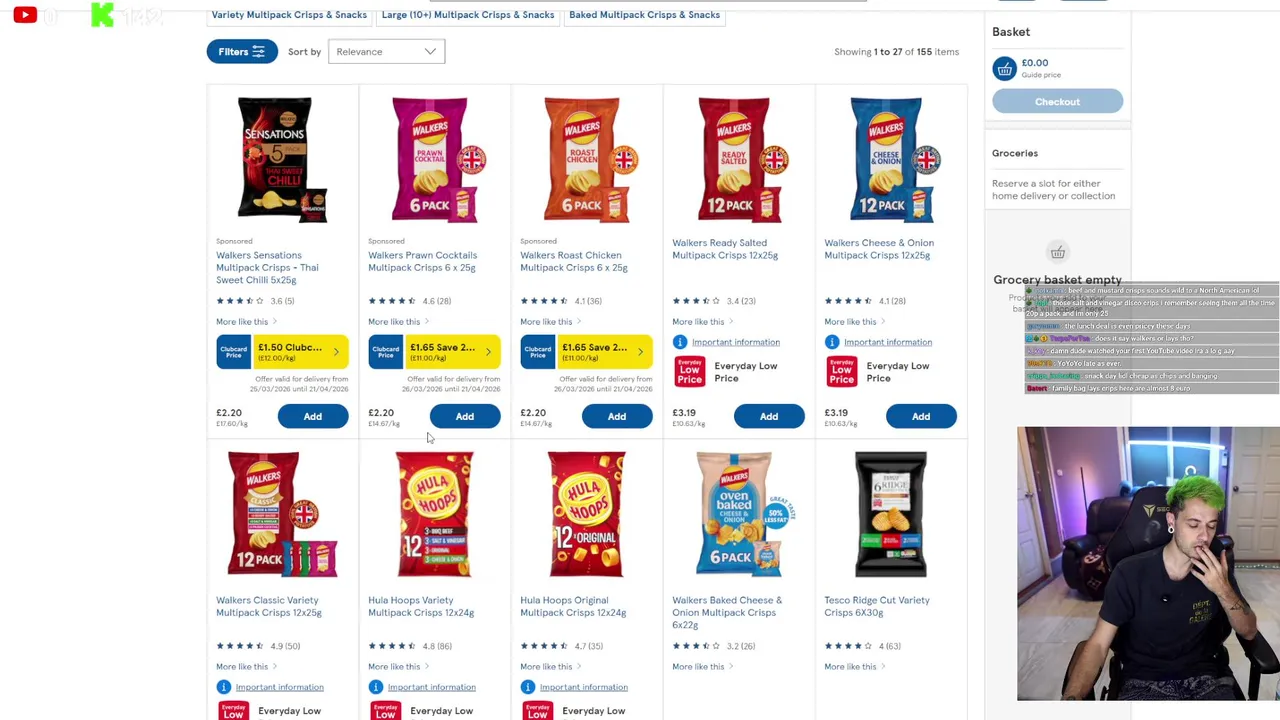Click the YouTube logo icon

[x=25, y=15]
